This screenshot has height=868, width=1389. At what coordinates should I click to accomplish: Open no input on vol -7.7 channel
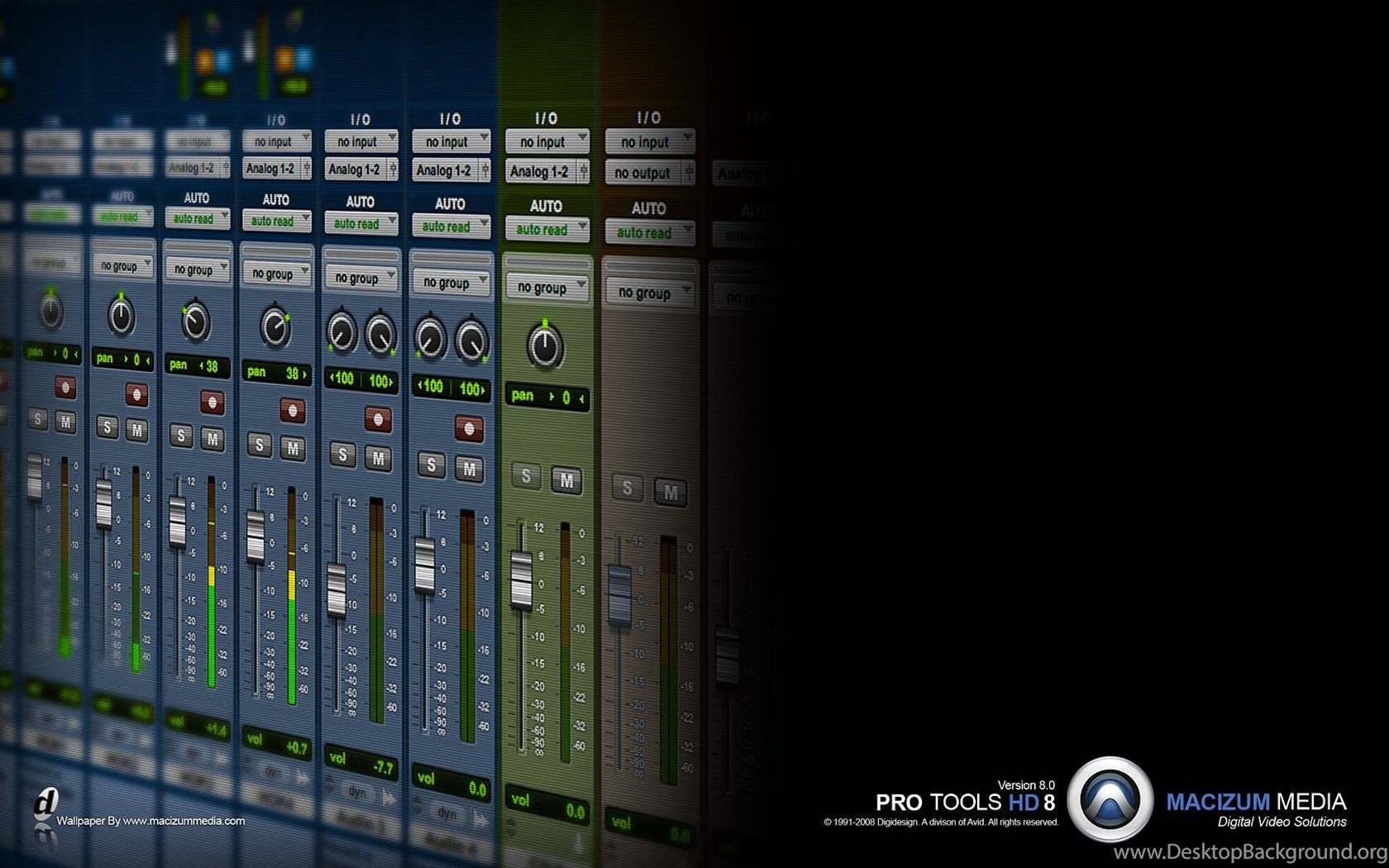click(361, 141)
